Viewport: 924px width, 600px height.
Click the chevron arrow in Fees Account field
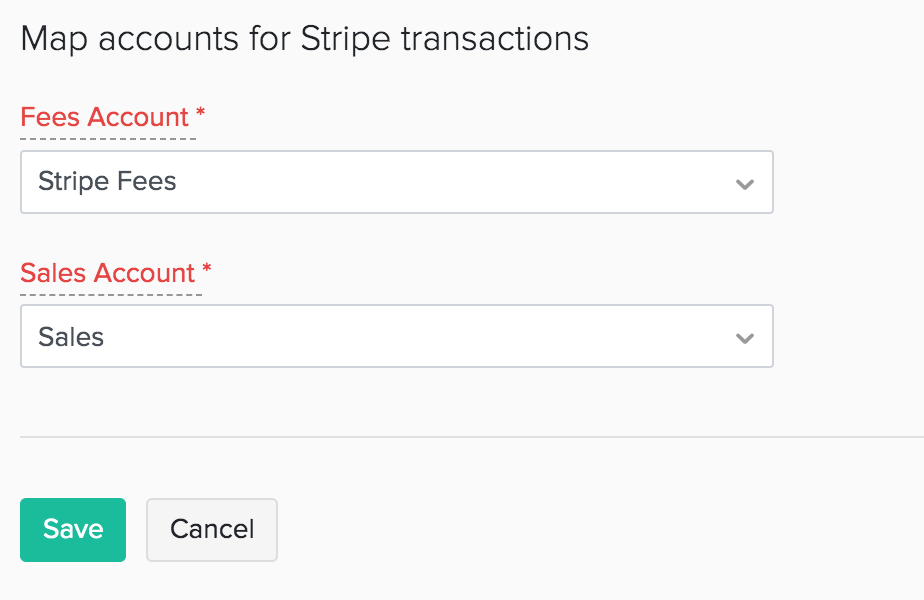744,184
